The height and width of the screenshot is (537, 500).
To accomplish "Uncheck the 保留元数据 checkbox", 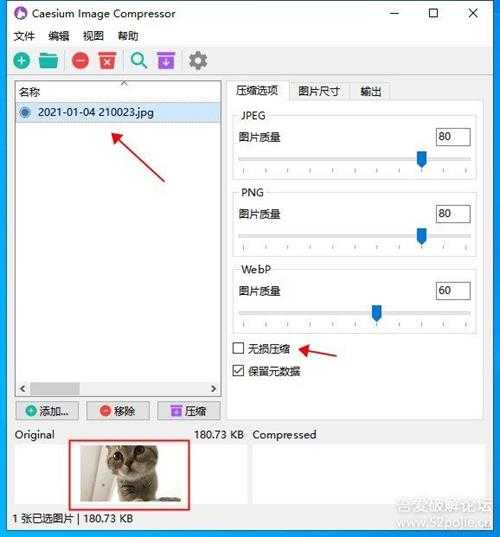I will [x=238, y=371].
